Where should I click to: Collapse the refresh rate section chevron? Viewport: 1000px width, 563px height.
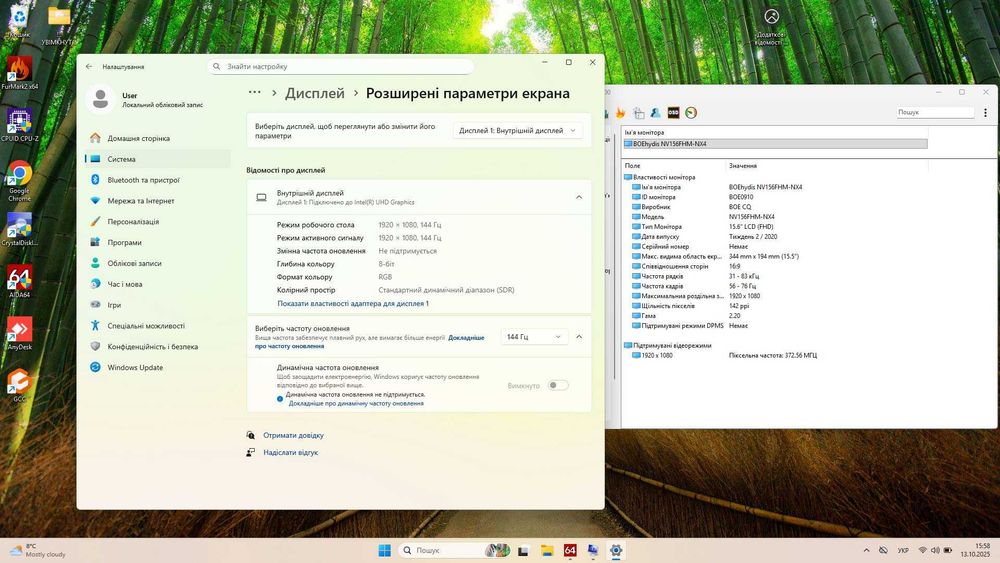click(x=579, y=337)
